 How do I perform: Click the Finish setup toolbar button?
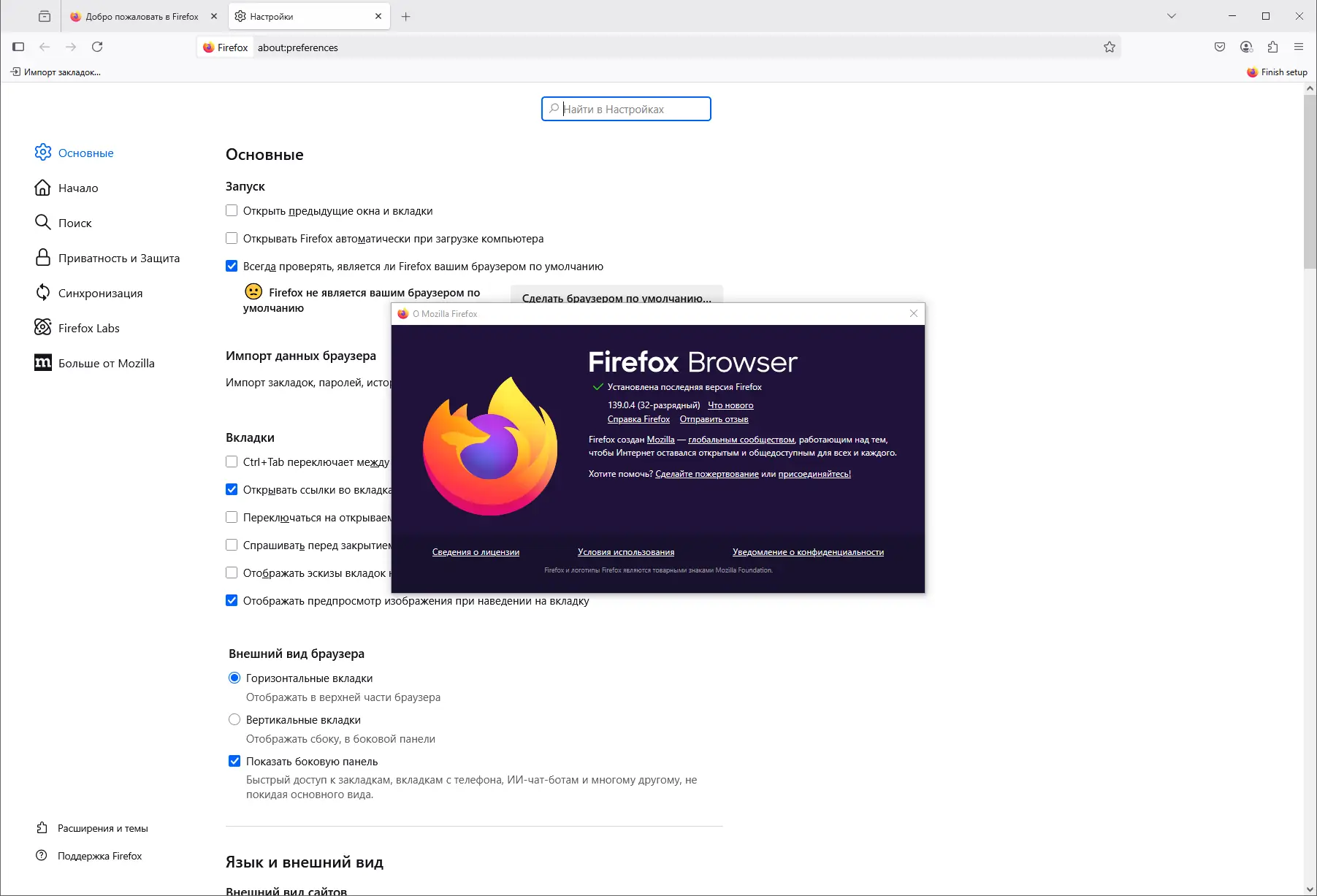[1277, 72]
